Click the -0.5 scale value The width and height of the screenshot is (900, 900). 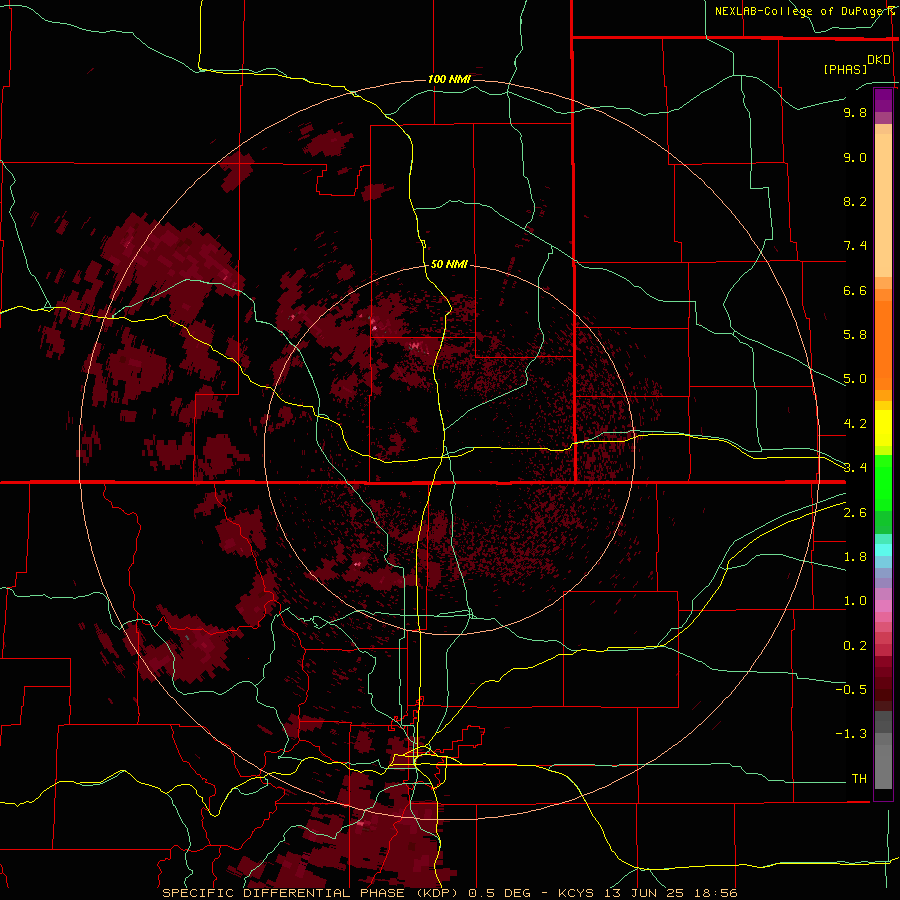point(851,690)
